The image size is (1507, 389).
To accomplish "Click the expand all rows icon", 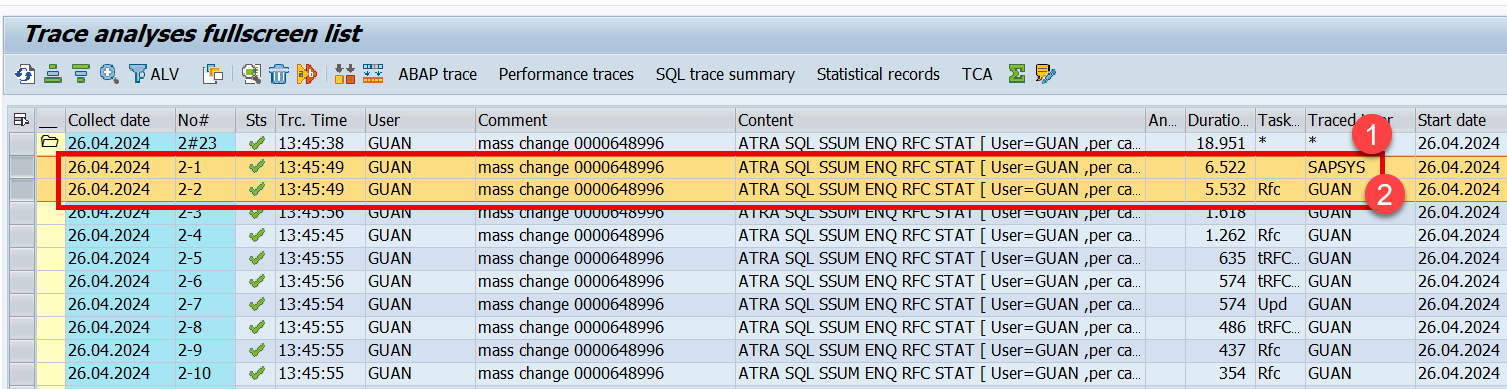I will coord(345,74).
